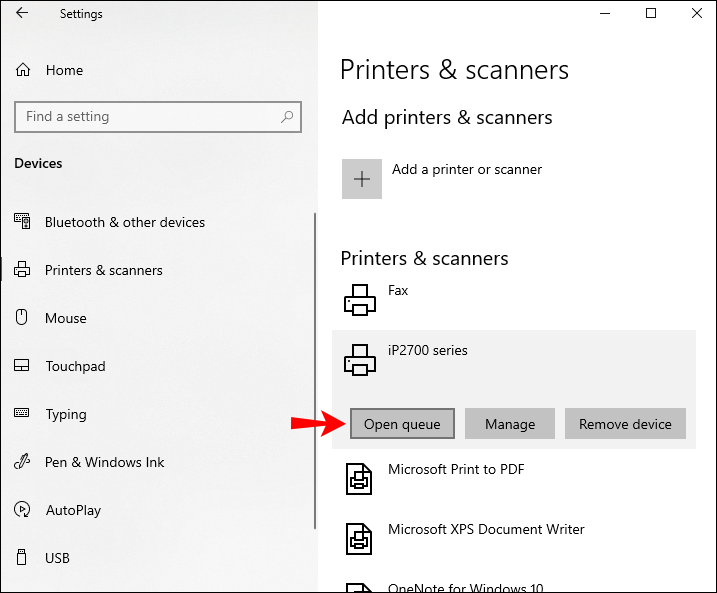Screen dimensions: 717x593
Task: Go to Home in Settings sidebar
Action: pos(64,70)
